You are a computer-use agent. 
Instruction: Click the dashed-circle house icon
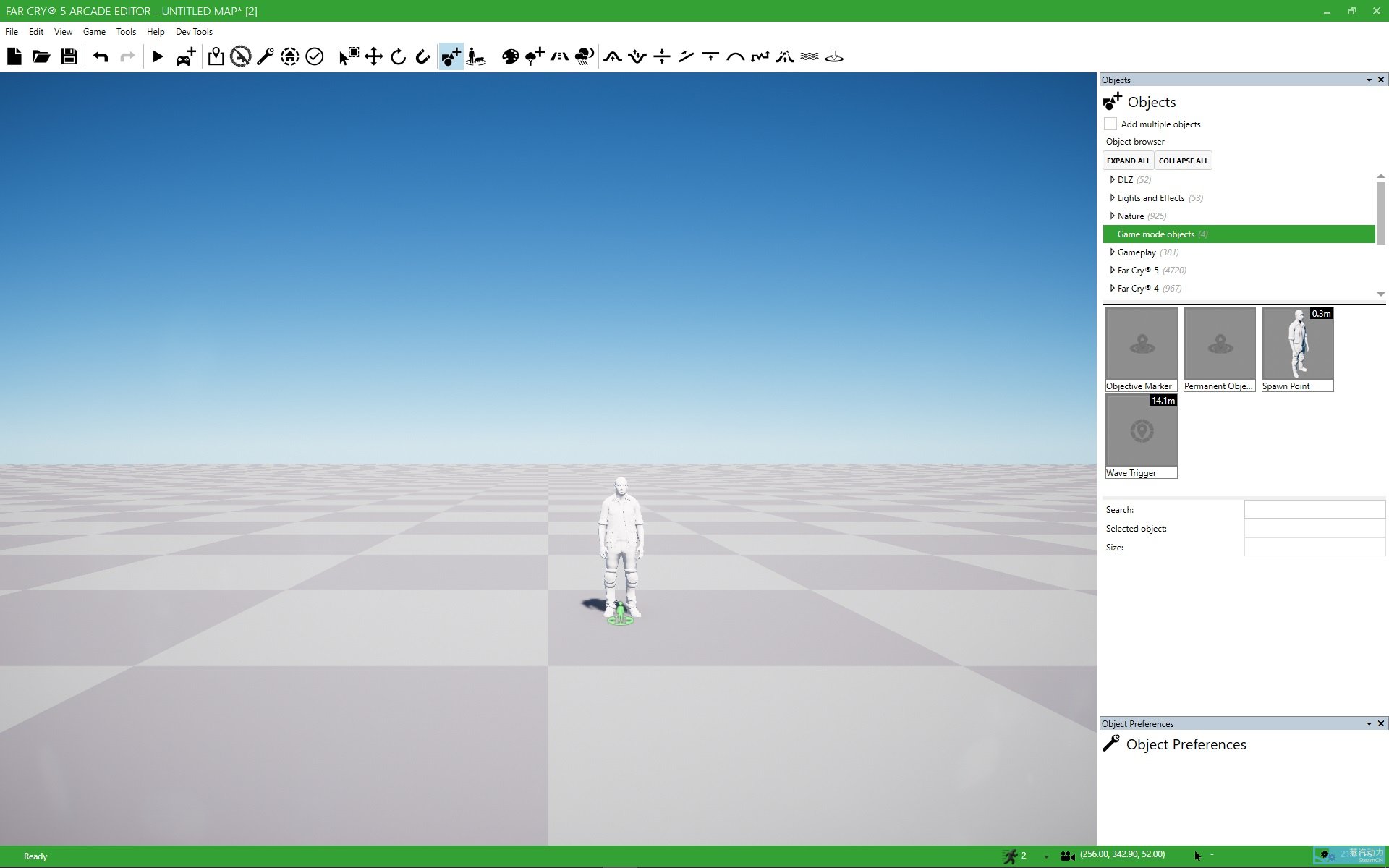[x=289, y=56]
